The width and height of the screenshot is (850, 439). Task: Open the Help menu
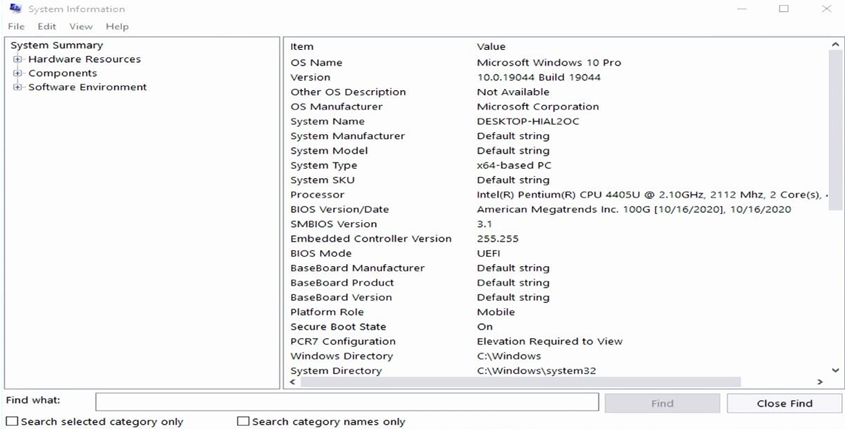pos(117,26)
